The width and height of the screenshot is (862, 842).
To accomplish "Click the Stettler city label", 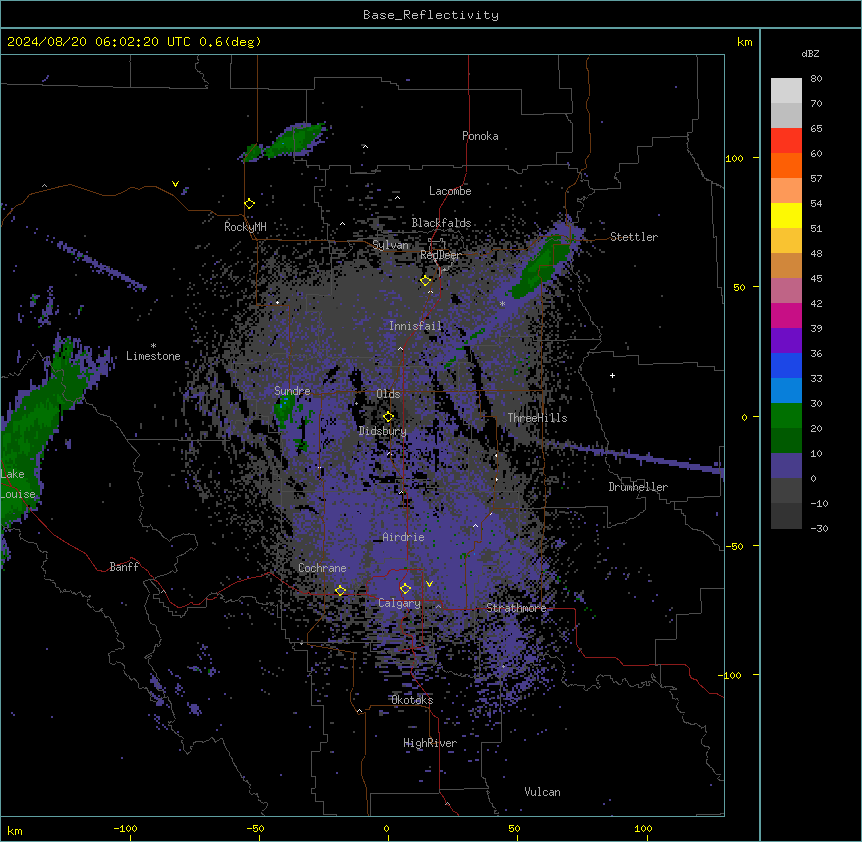I will click(x=634, y=237).
